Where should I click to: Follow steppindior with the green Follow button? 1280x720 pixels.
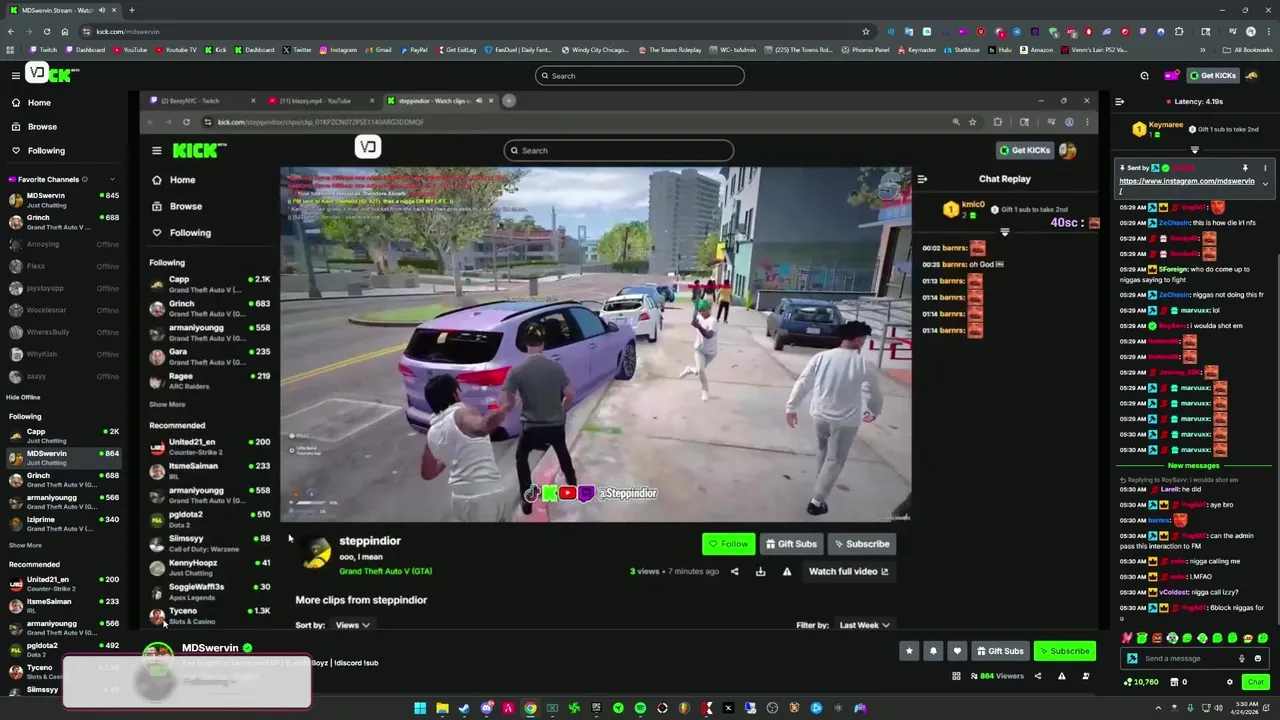728,544
